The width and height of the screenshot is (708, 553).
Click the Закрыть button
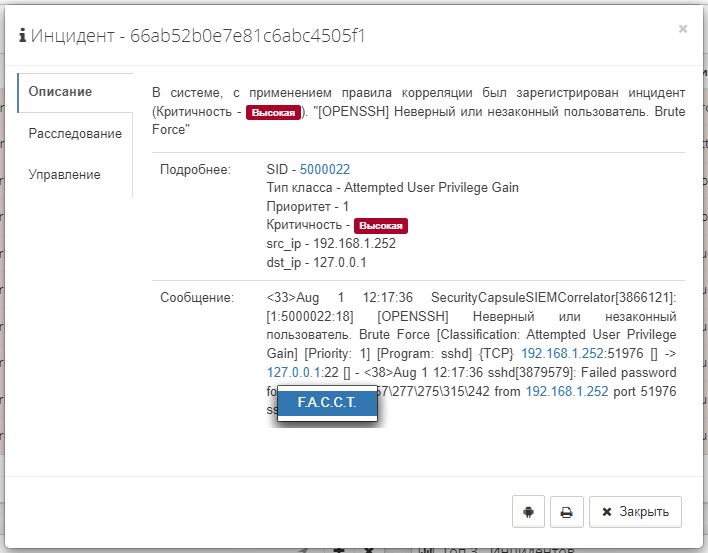click(635, 512)
